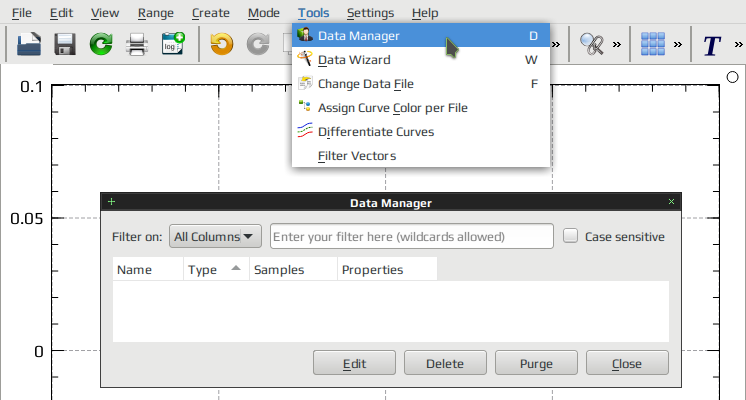Expand toolbar overflow after grid icon
Screen dimensions: 746x400
[678, 45]
